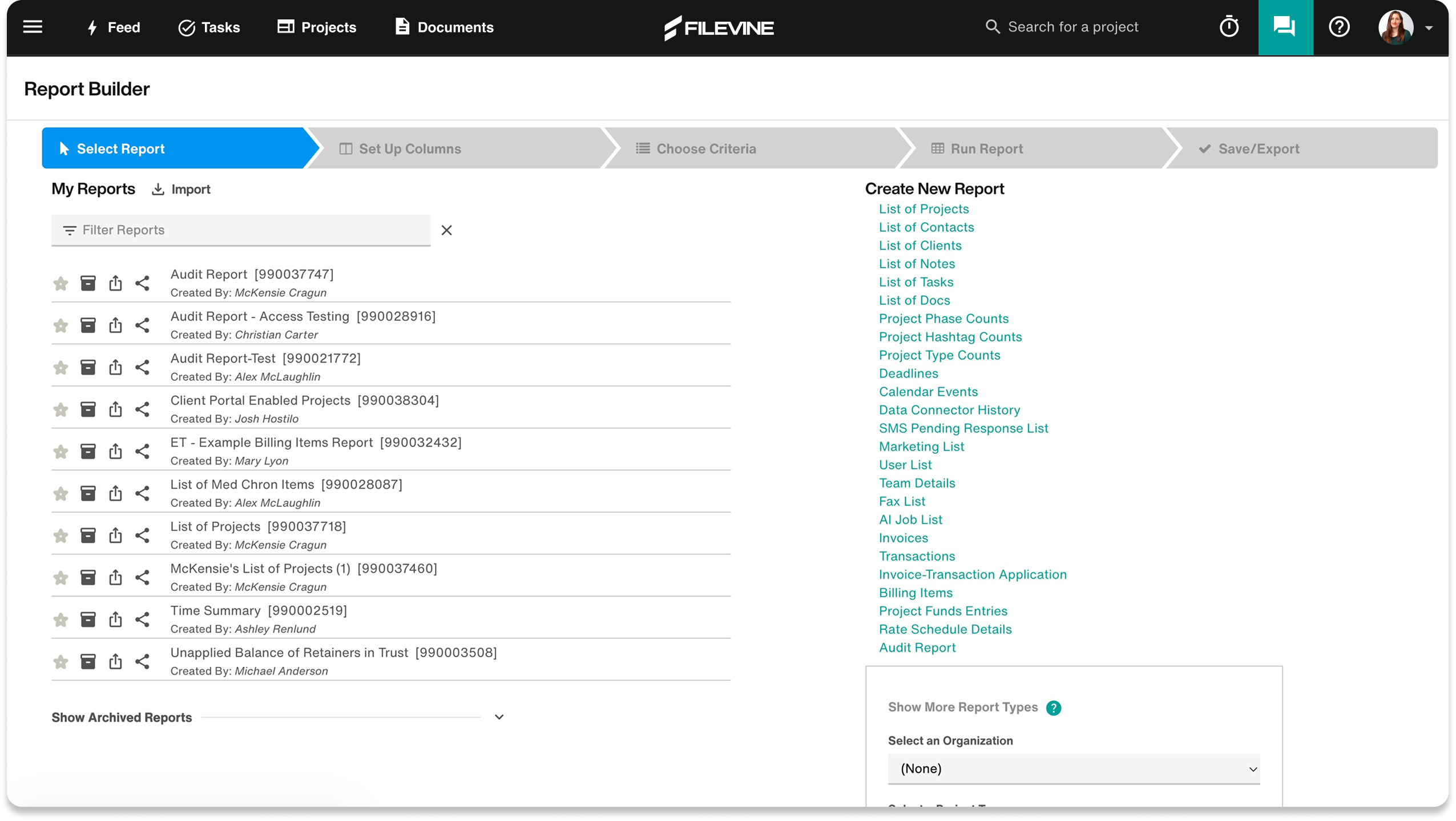Create an Invoice-Transaction Application report
Screen dimensions: 1456x821
tap(972, 574)
